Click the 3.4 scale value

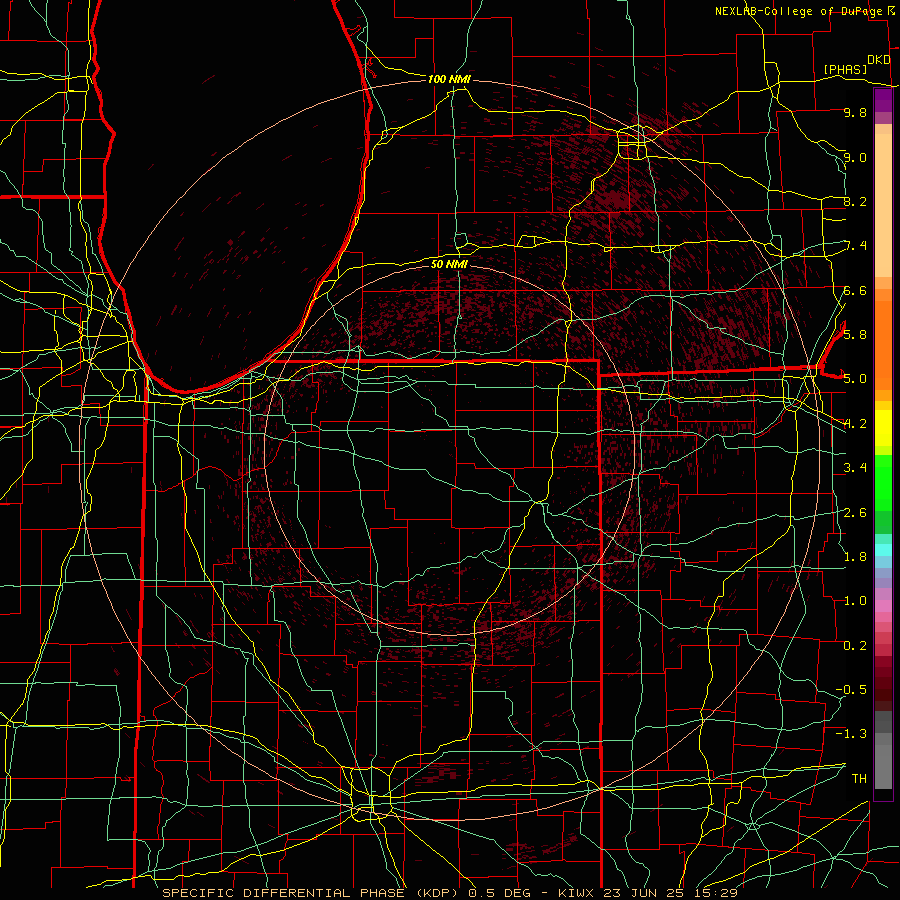(x=855, y=468)
